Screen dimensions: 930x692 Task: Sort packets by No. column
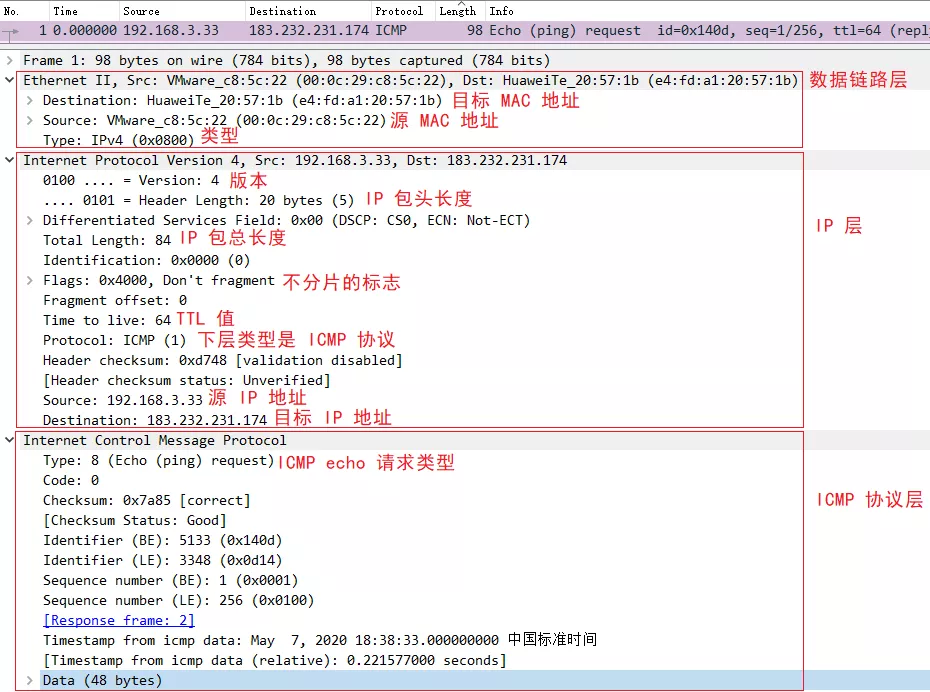point(24,11)
